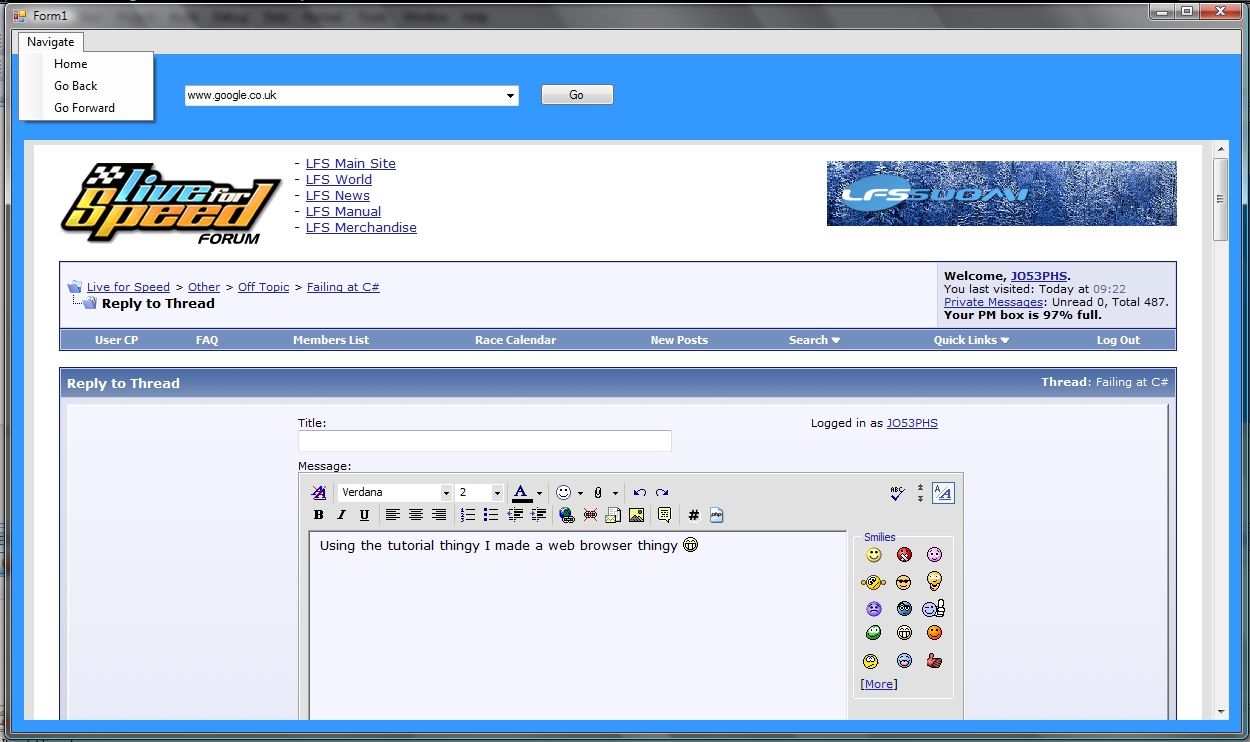Open the Search dropdown in forum navbar
The image size is (1250, 742).
[x=814, y=340]
